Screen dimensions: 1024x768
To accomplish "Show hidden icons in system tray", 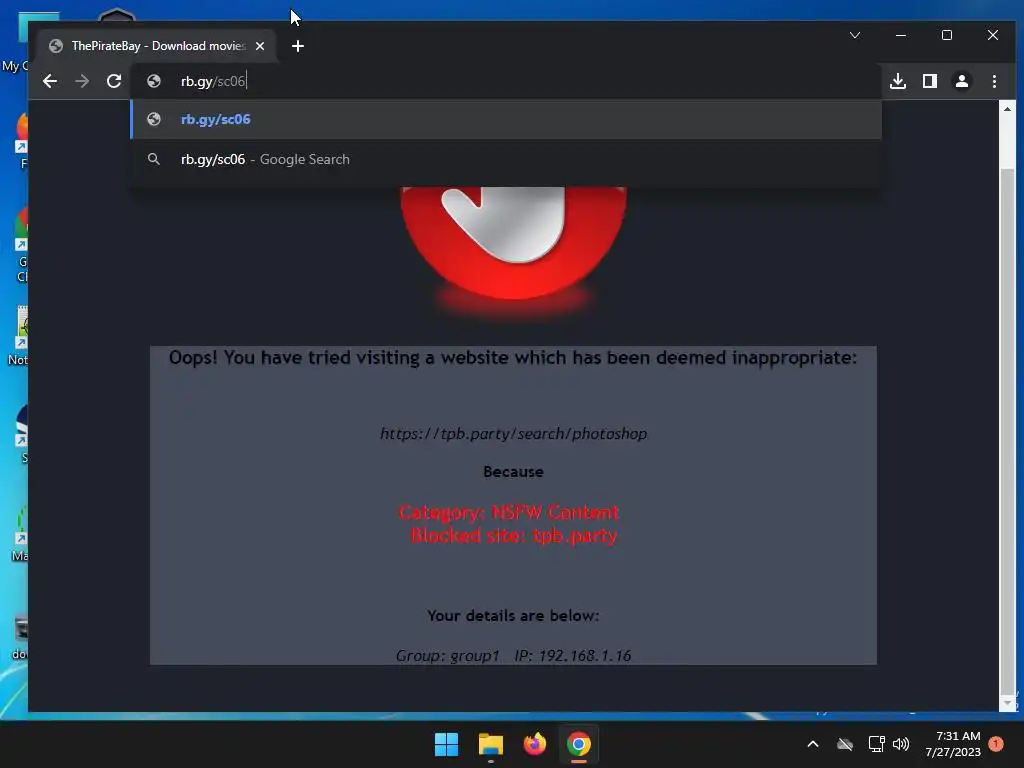I will [813, 744].
